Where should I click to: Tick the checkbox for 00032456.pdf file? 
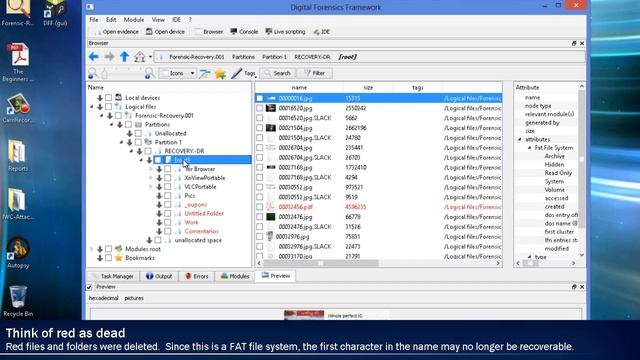(260, 207)
